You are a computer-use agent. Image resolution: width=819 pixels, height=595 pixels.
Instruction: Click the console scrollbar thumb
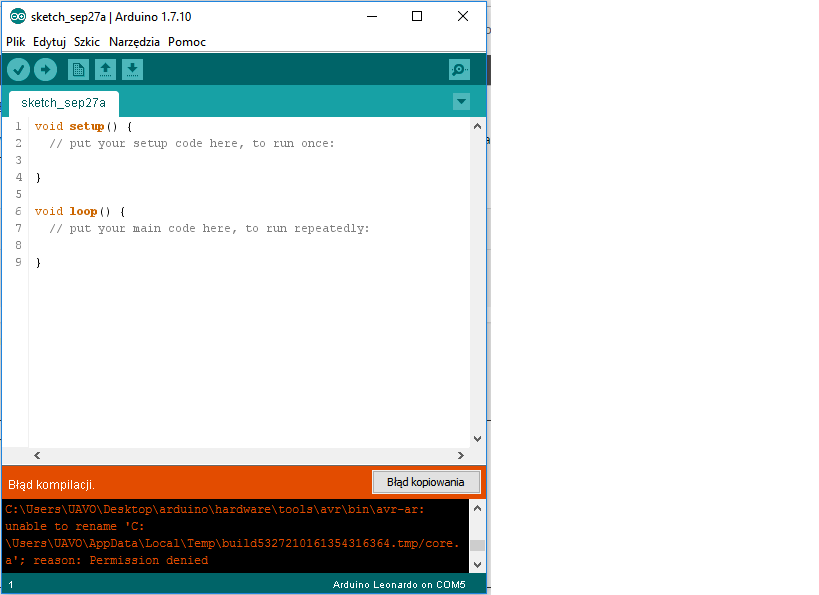pos(477,545)
